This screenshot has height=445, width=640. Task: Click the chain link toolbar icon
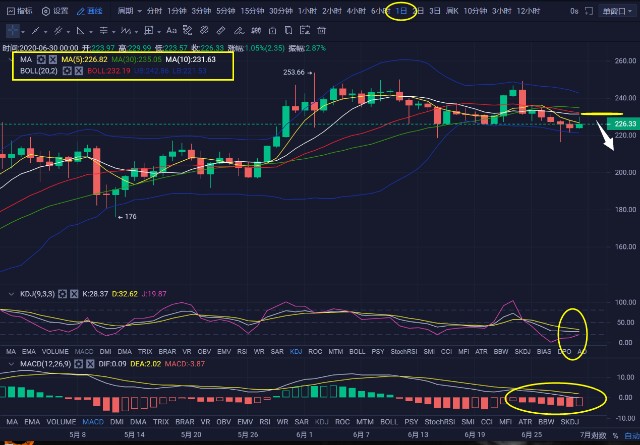[204, 30]
